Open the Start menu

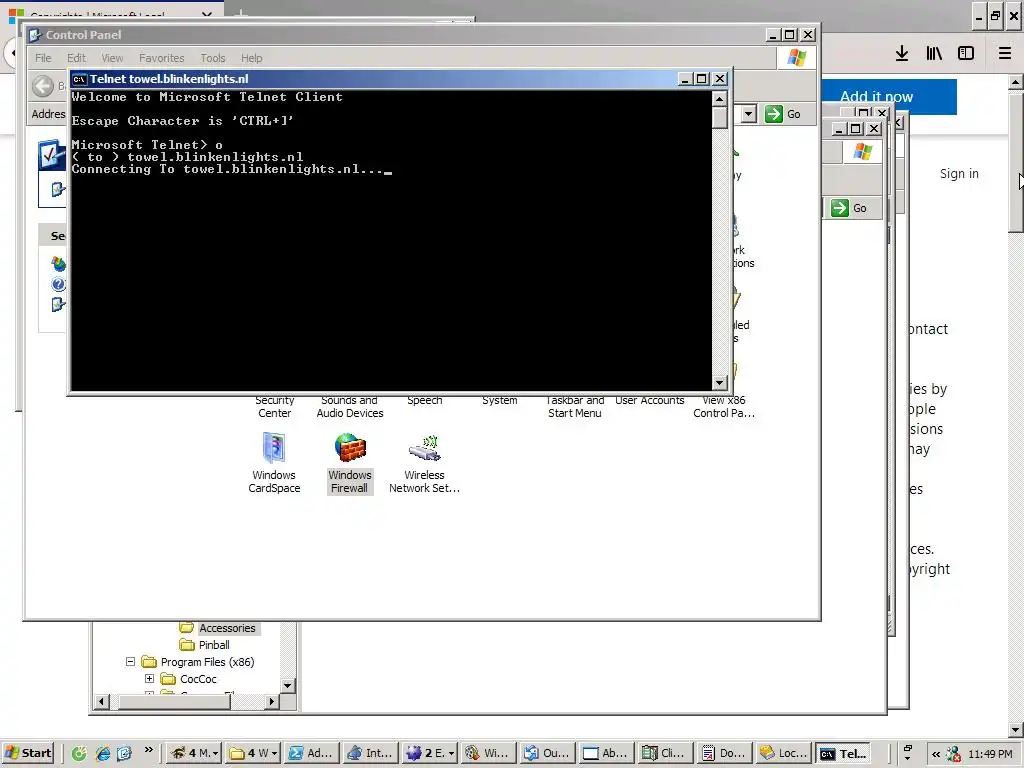[28, 753]
